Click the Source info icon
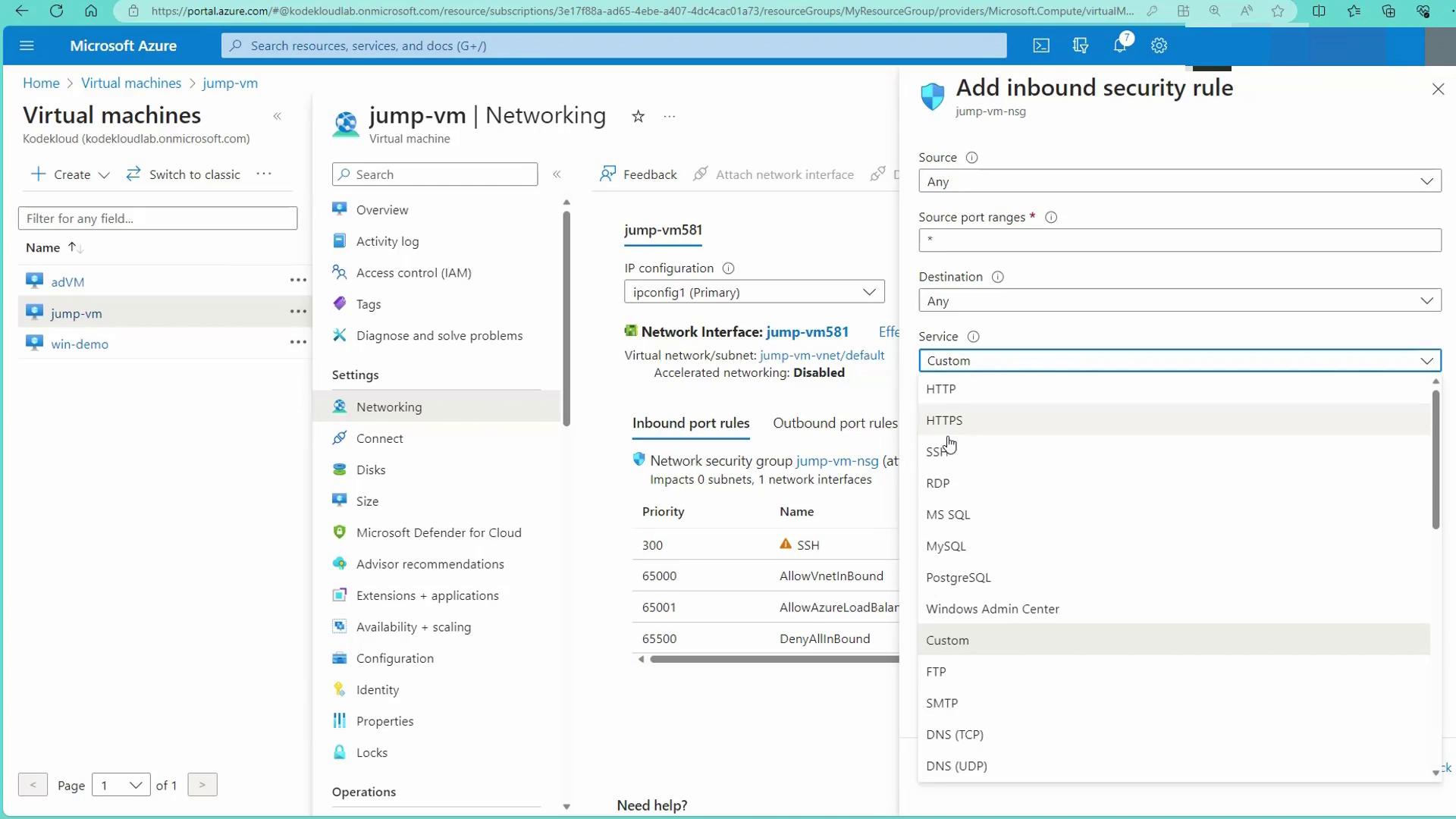 click(x=971, y=158)
